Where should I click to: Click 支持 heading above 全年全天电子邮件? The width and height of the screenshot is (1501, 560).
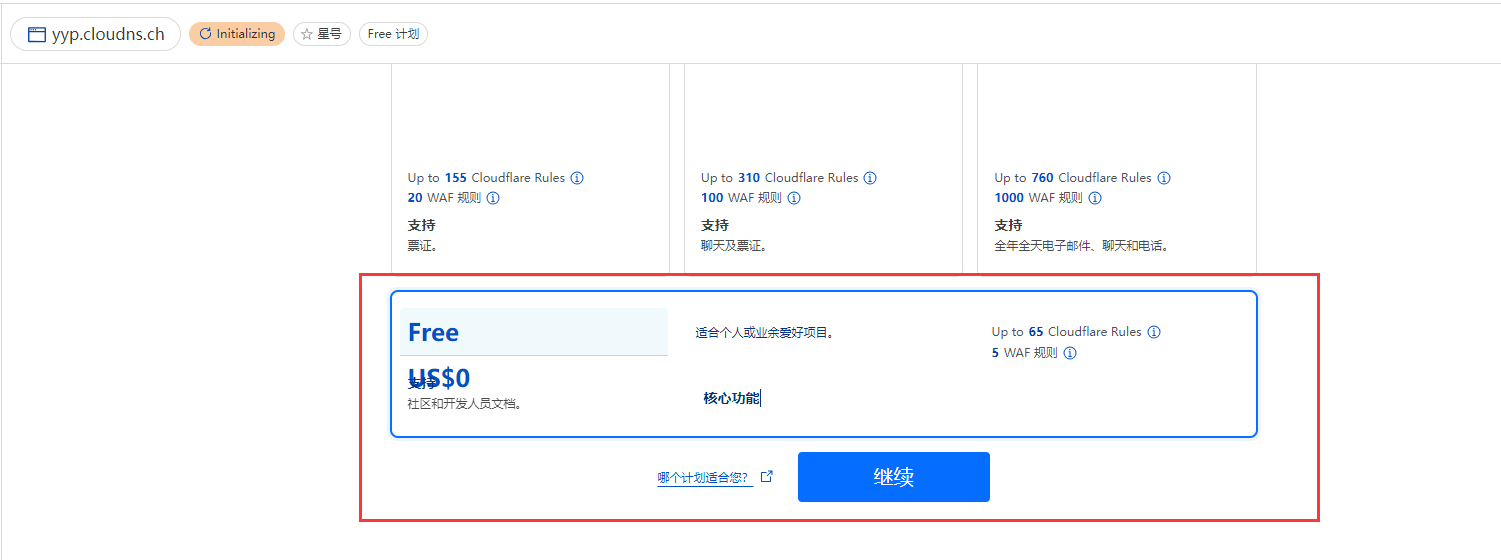coord(1008,225)
